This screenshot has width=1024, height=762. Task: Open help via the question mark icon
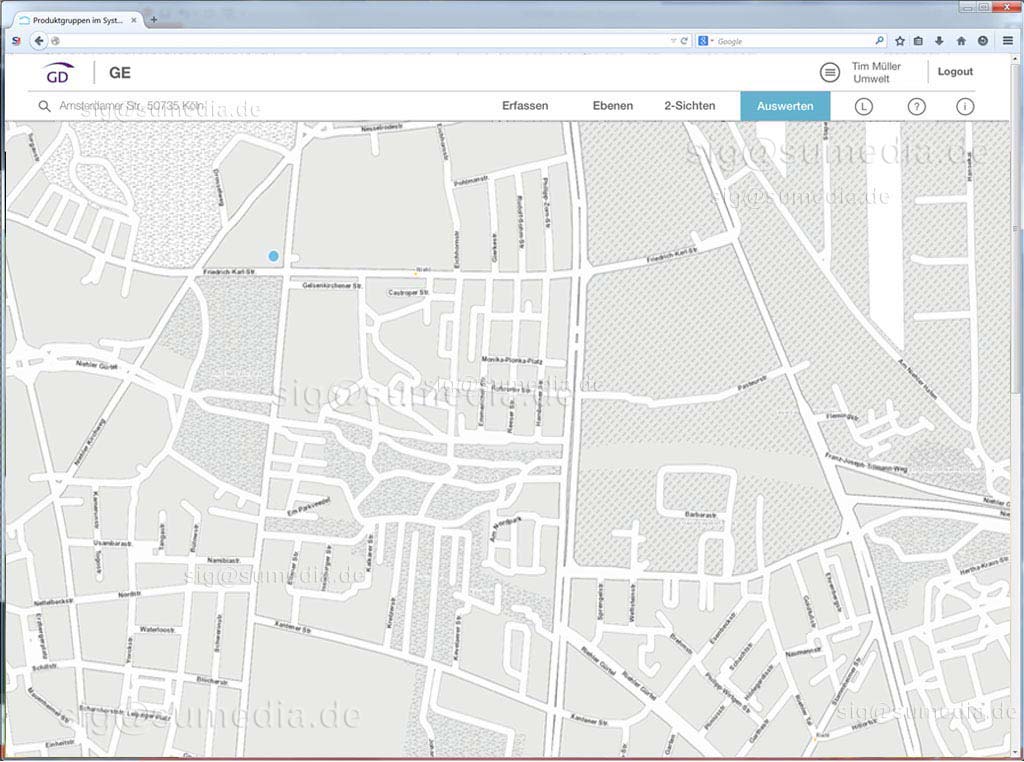916,106
